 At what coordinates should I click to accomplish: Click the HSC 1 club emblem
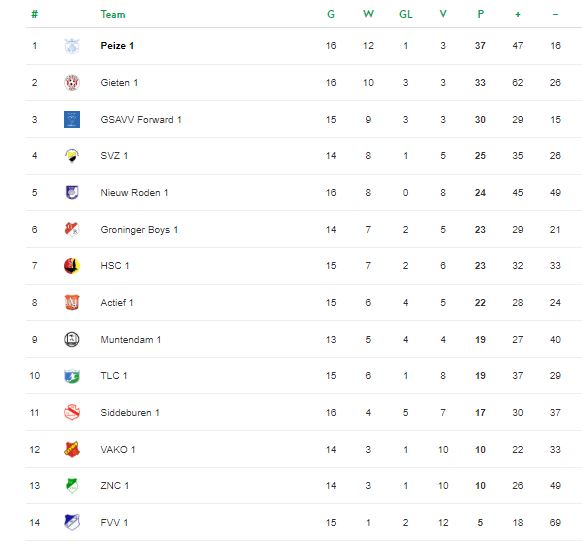[x=72, y=266]
